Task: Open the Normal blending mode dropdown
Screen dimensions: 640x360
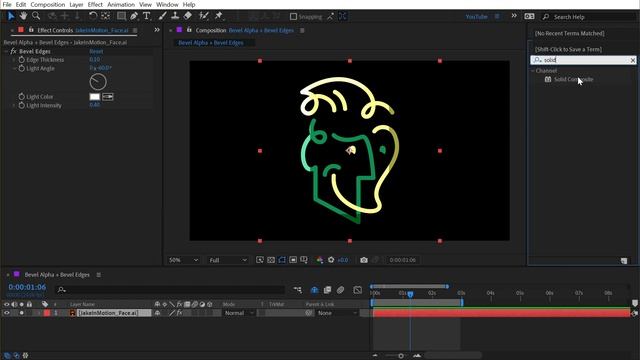Action: (239, 313)
